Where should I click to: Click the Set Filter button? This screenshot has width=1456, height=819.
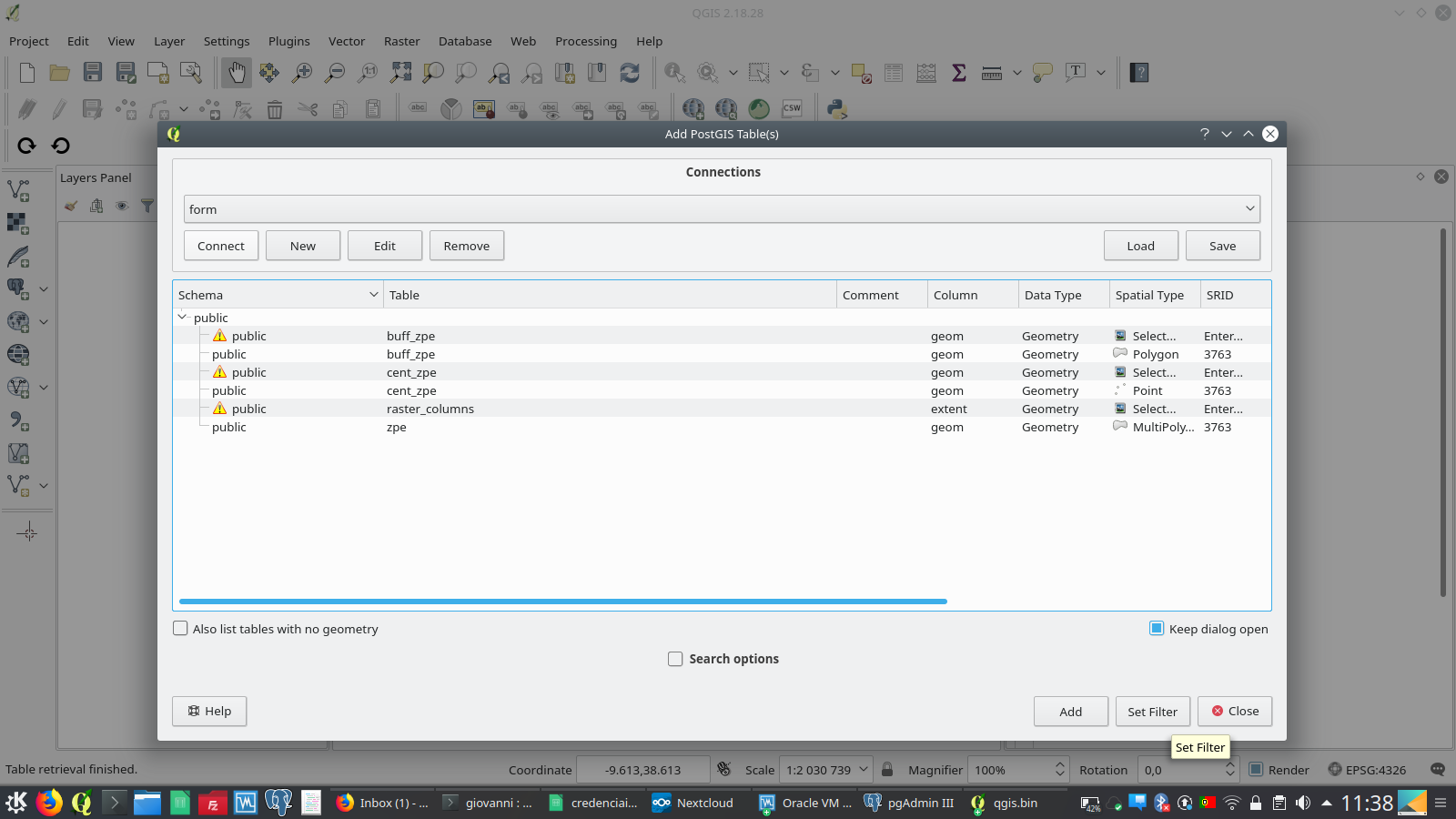(1152, 711)
